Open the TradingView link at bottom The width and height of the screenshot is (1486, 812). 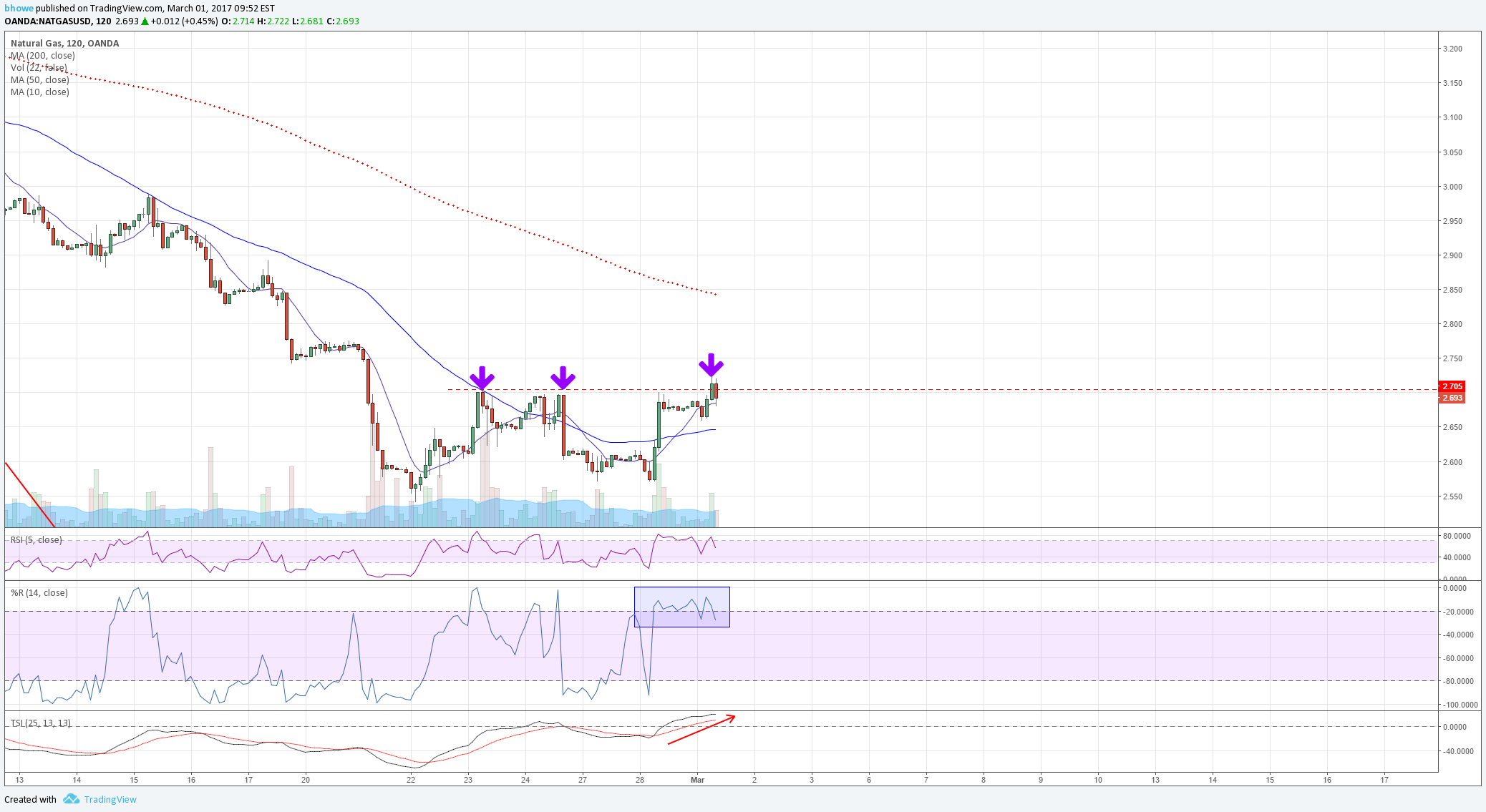click(x=110, y=799)
